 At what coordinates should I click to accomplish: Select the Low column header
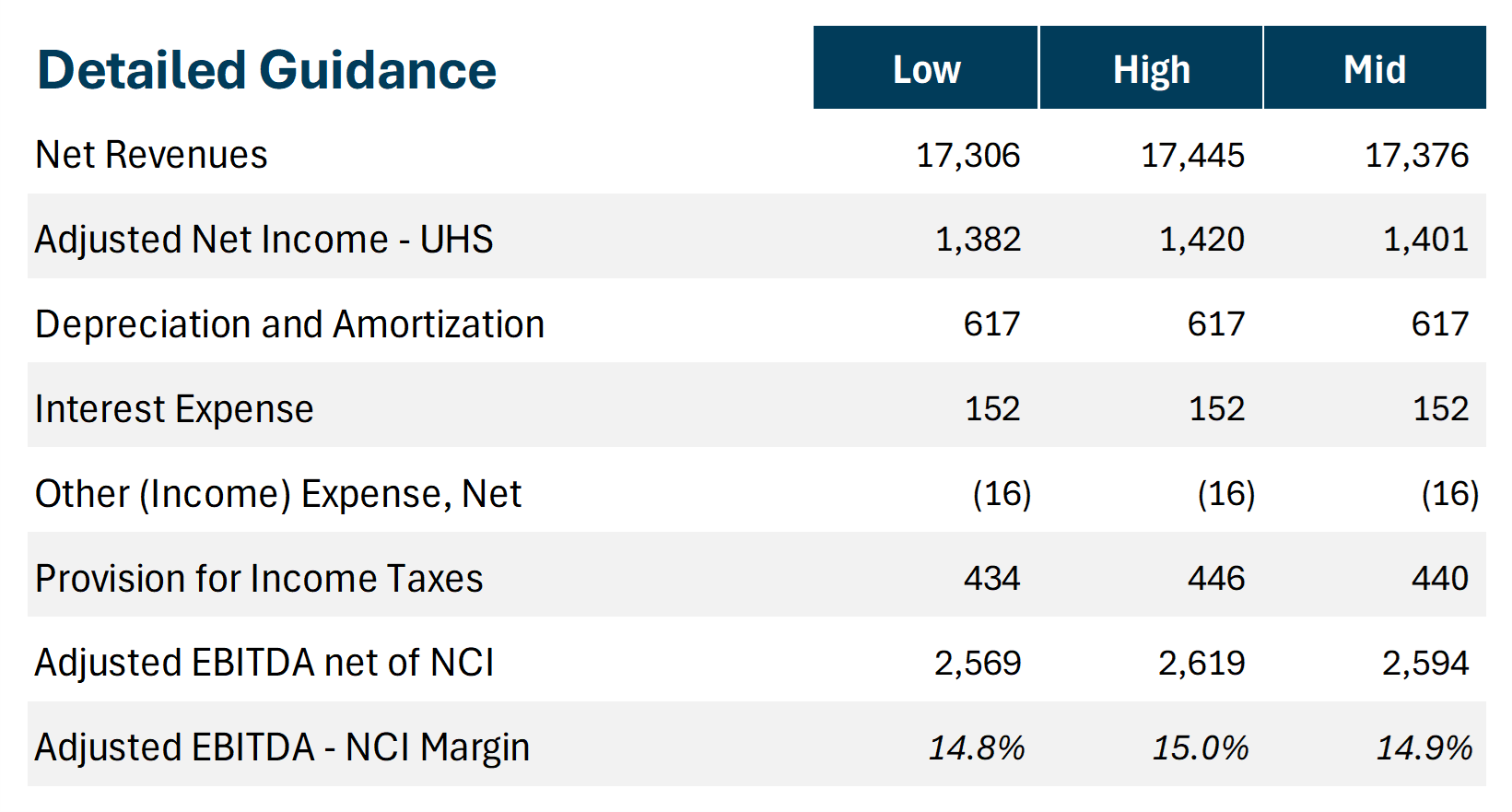click(926, 69)
